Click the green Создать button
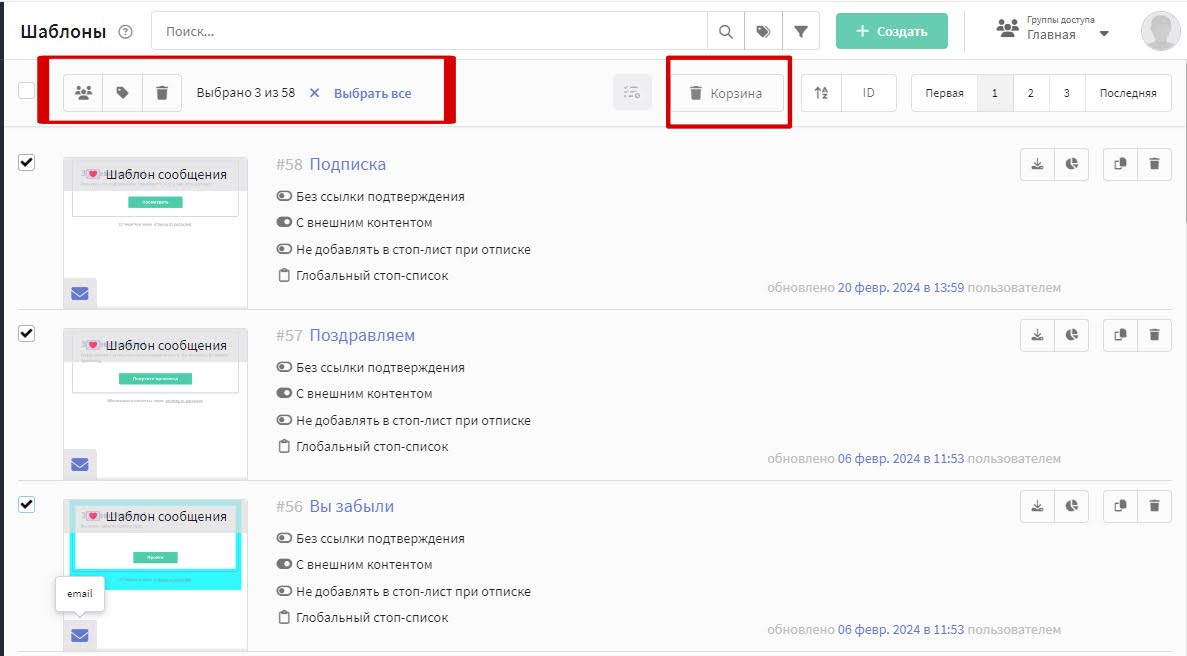Viewport: 1187px width, 656px height. tap(891, 31)
